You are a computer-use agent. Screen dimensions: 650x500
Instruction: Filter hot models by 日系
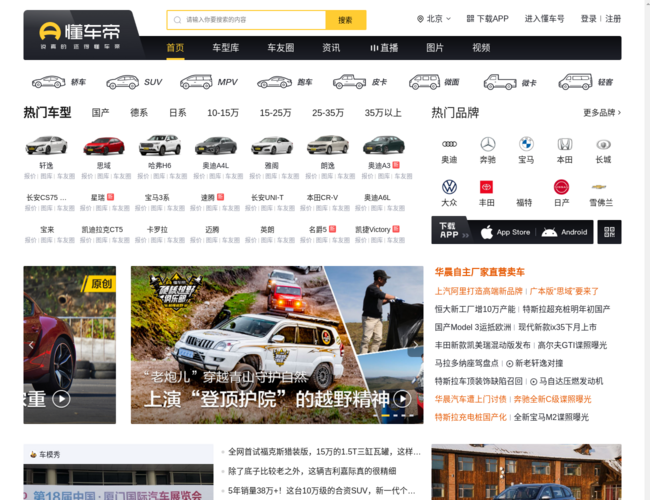177,112
